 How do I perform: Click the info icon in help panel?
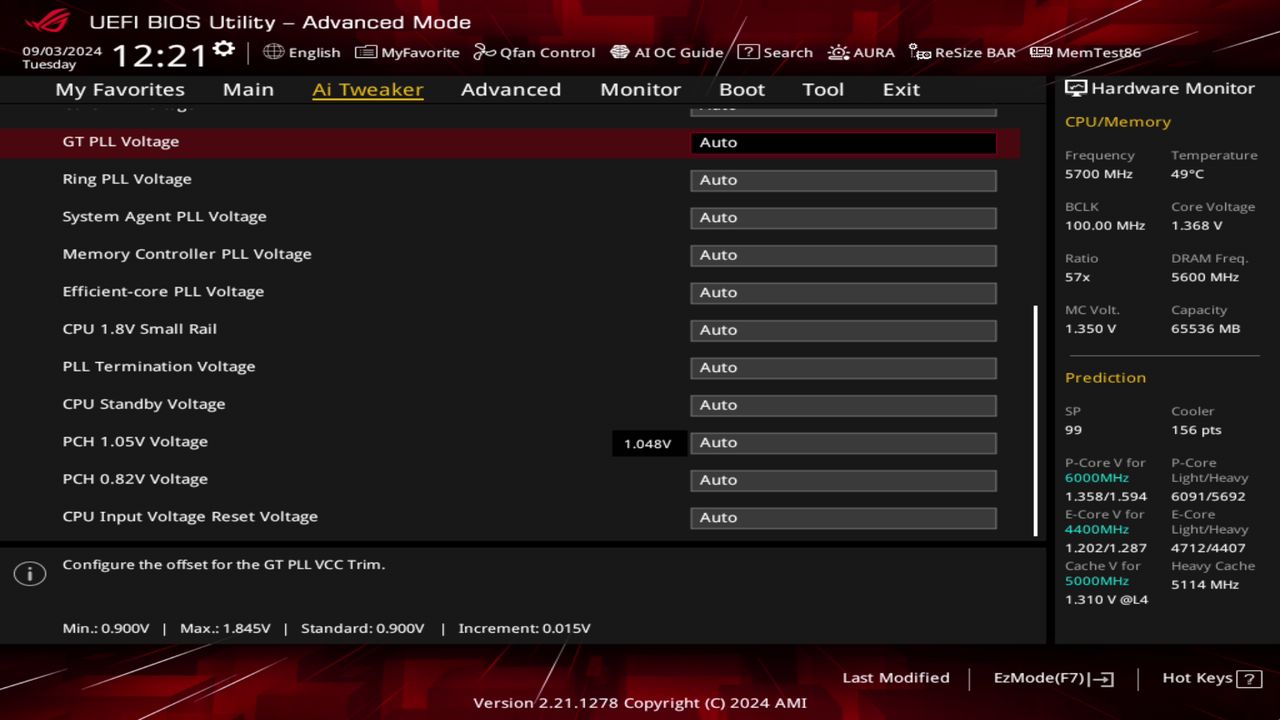point(30,574)
